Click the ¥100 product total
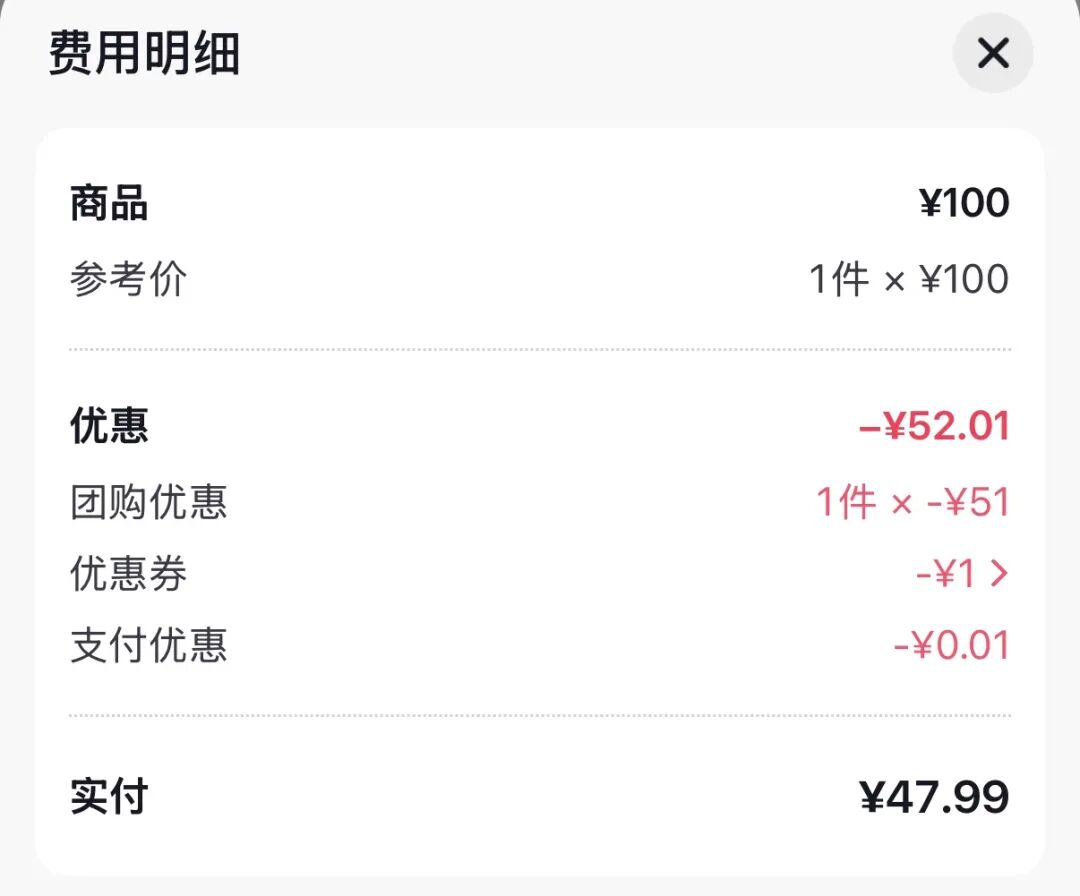Viewport: 1080px width, 896px height. (x=964, y=204)
